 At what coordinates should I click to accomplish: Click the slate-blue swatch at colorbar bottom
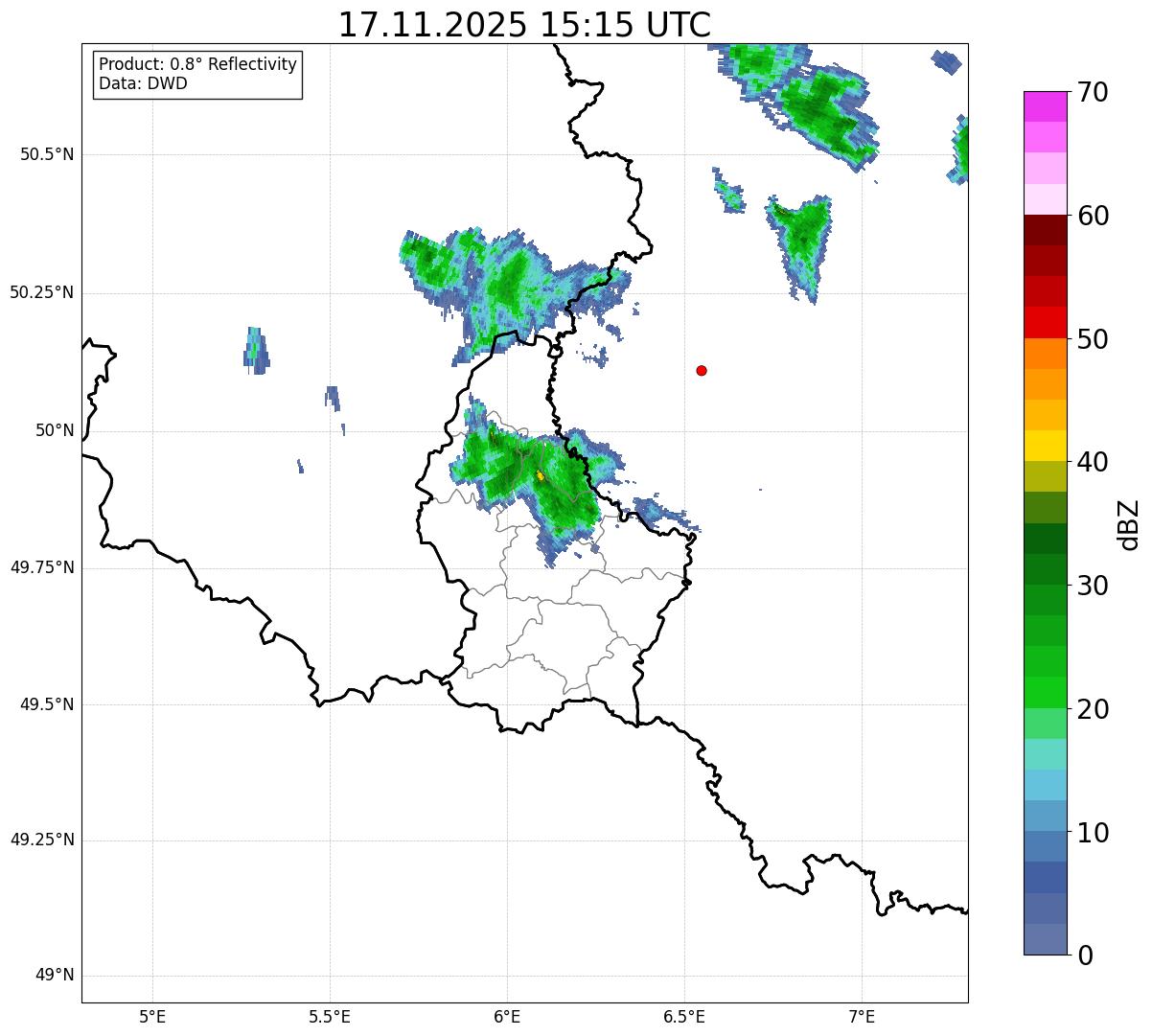(1046, 939)
